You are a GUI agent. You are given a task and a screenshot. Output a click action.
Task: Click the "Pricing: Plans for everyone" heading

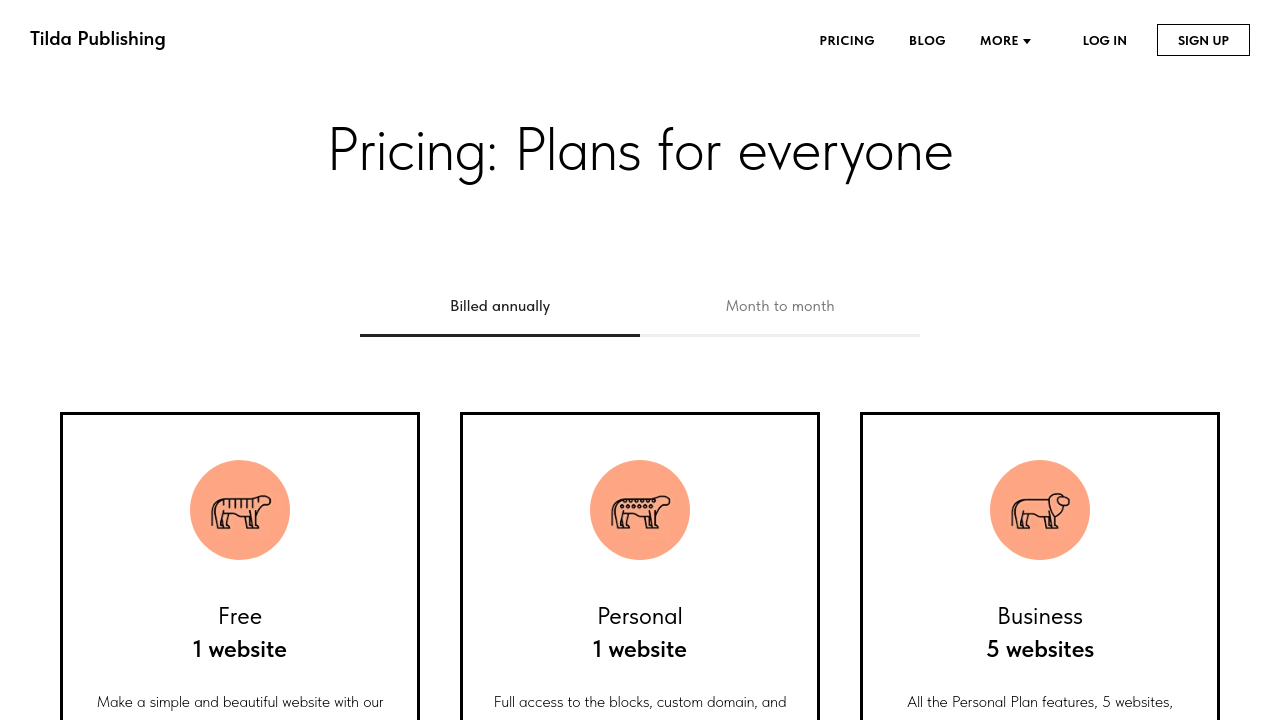click(x=640, y=150)
